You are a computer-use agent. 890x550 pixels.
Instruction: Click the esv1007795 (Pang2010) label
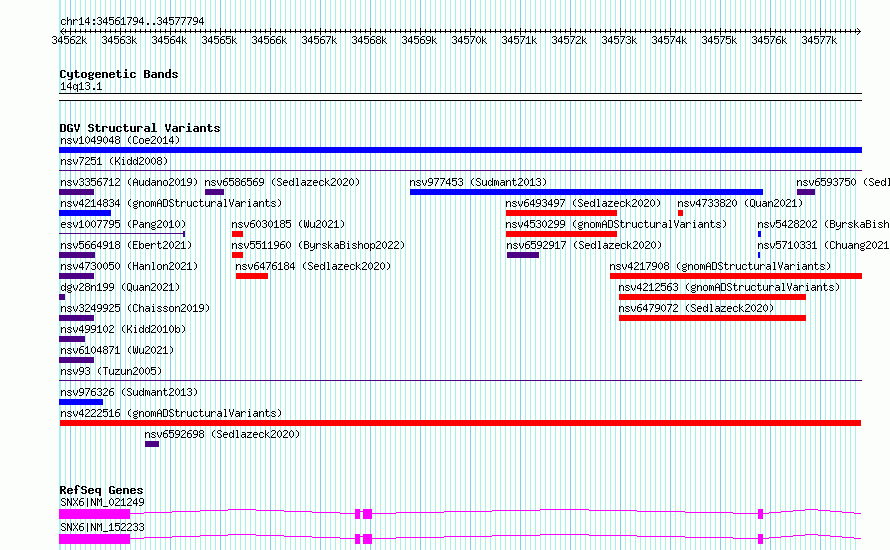pyautogui.click(x=123, y=224)
